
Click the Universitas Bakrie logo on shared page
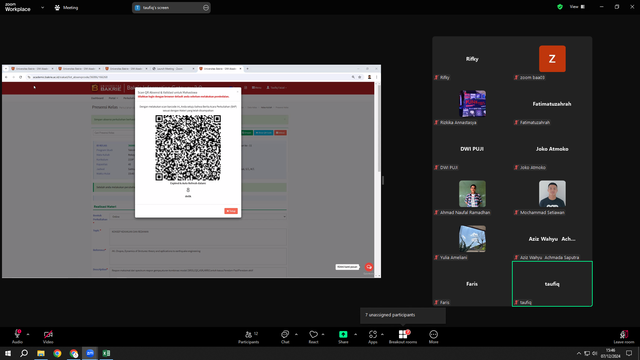coord(106,88)
